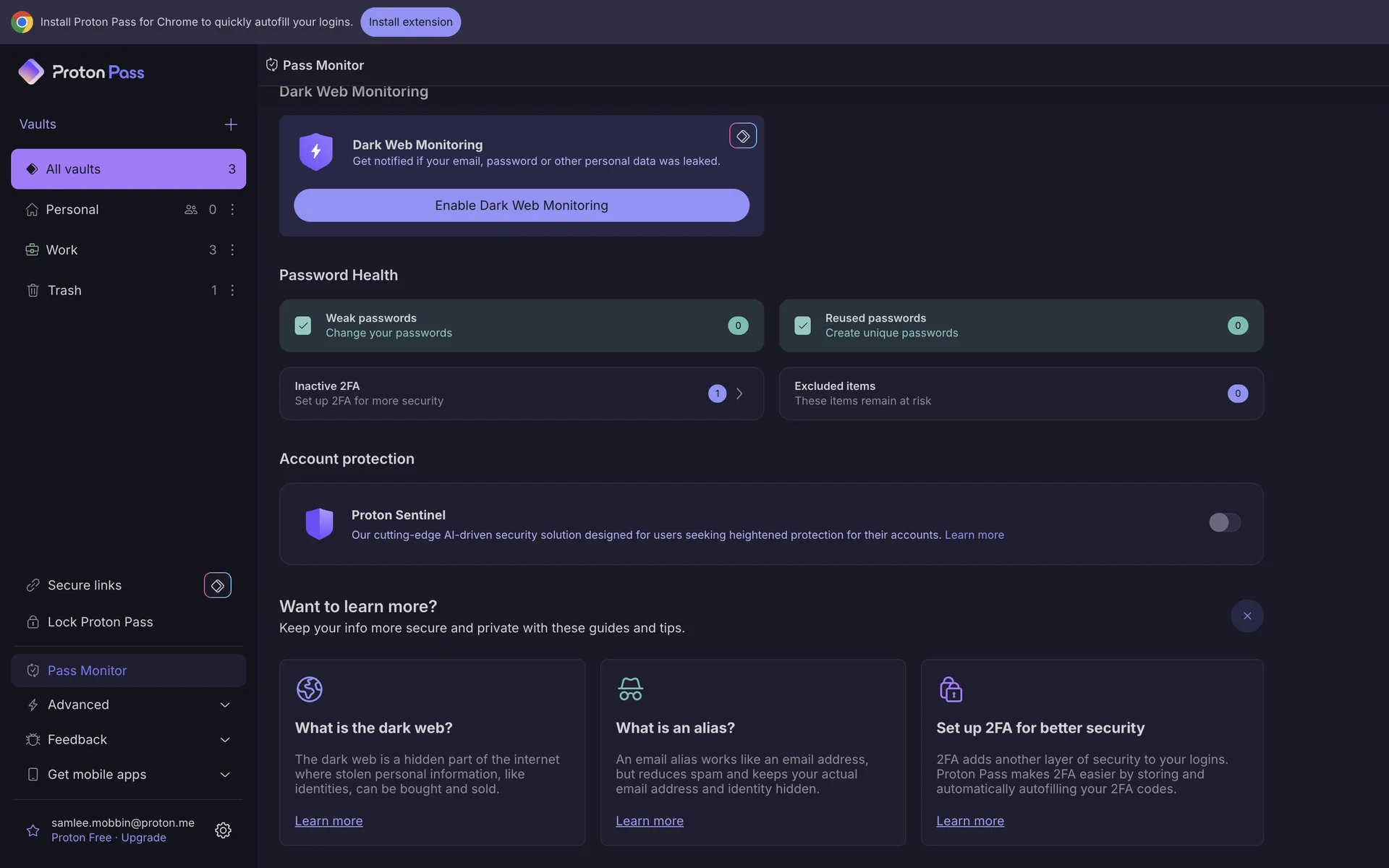Open three-dot menu for Trash

click(232, 290)
